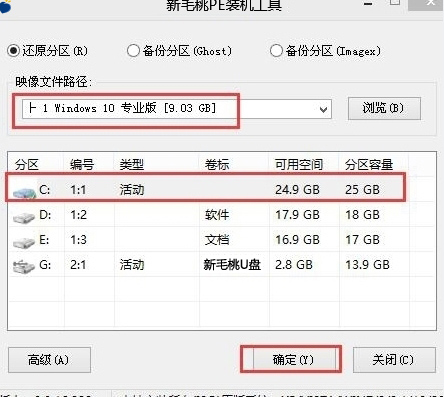Click 活动 type in the G: row
This screenshot has width=444, height=397.
(132, 265)
